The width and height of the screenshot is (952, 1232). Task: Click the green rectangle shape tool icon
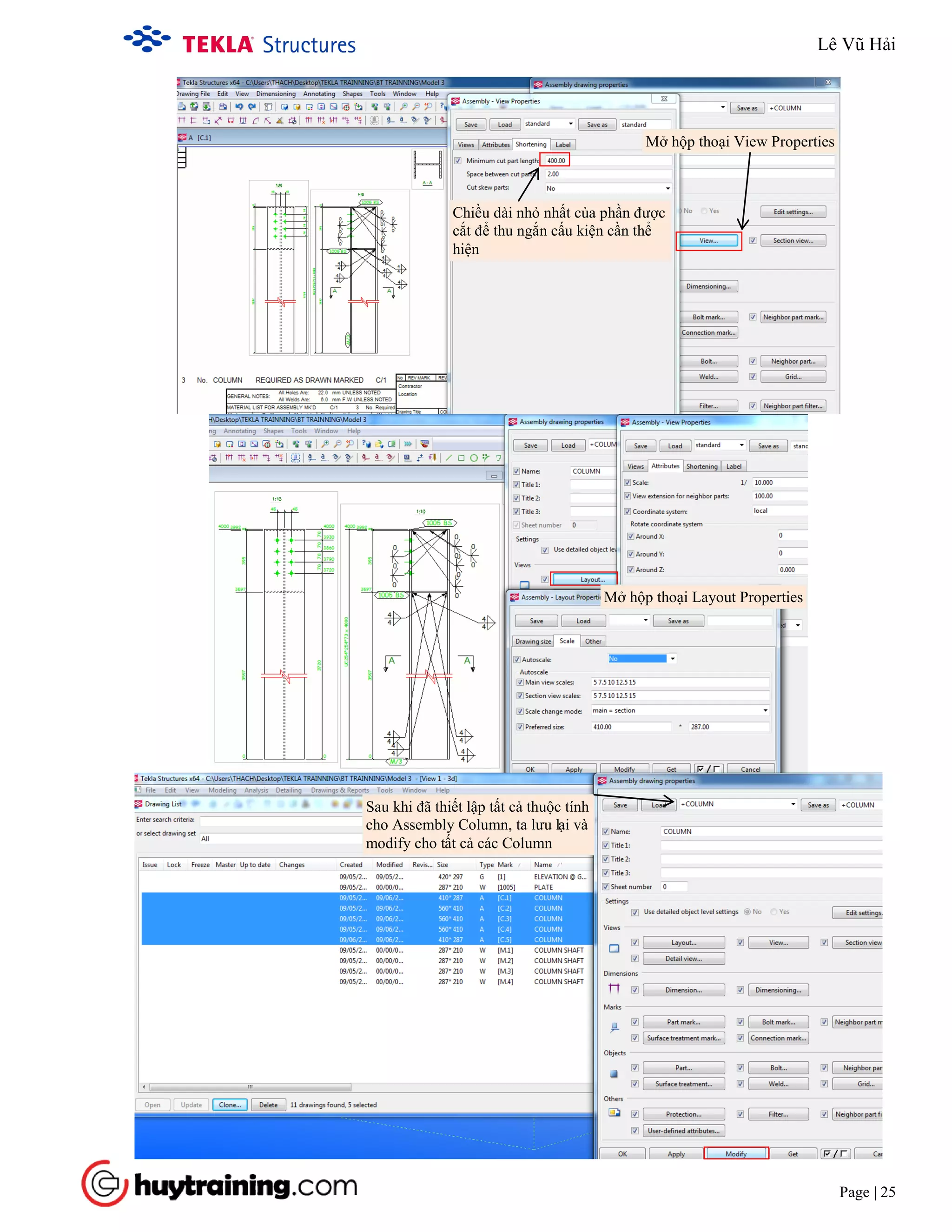coord(461,458)
